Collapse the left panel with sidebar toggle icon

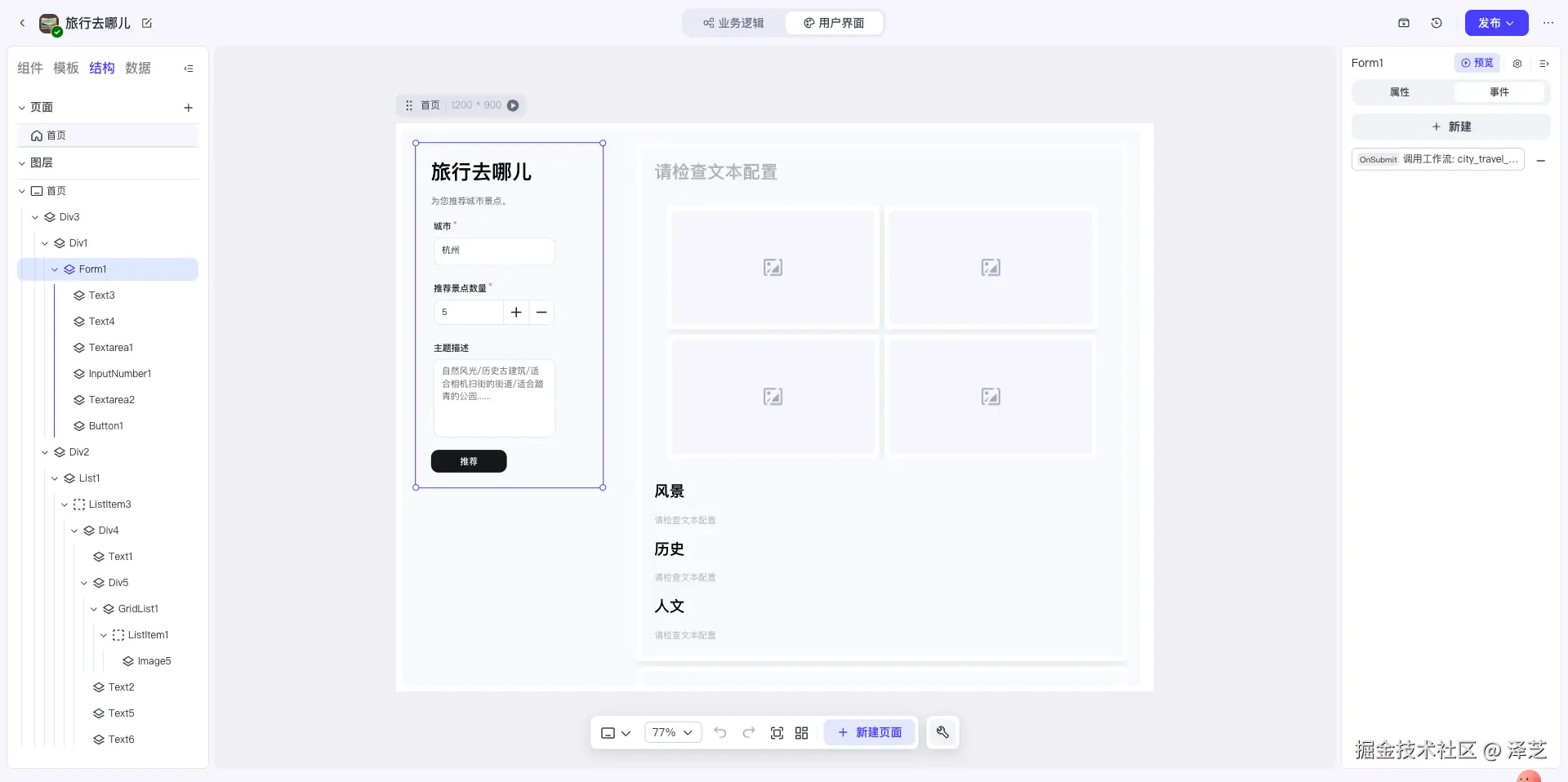pos(189,69)
